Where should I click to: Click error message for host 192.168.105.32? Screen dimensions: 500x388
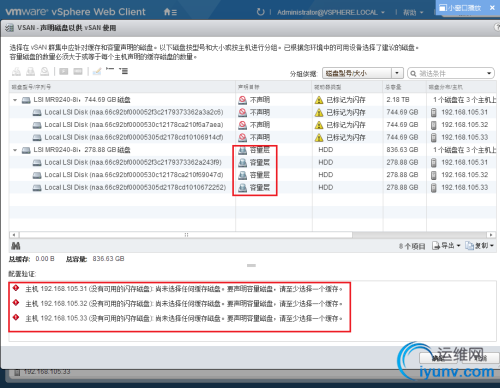coord(184,304)
